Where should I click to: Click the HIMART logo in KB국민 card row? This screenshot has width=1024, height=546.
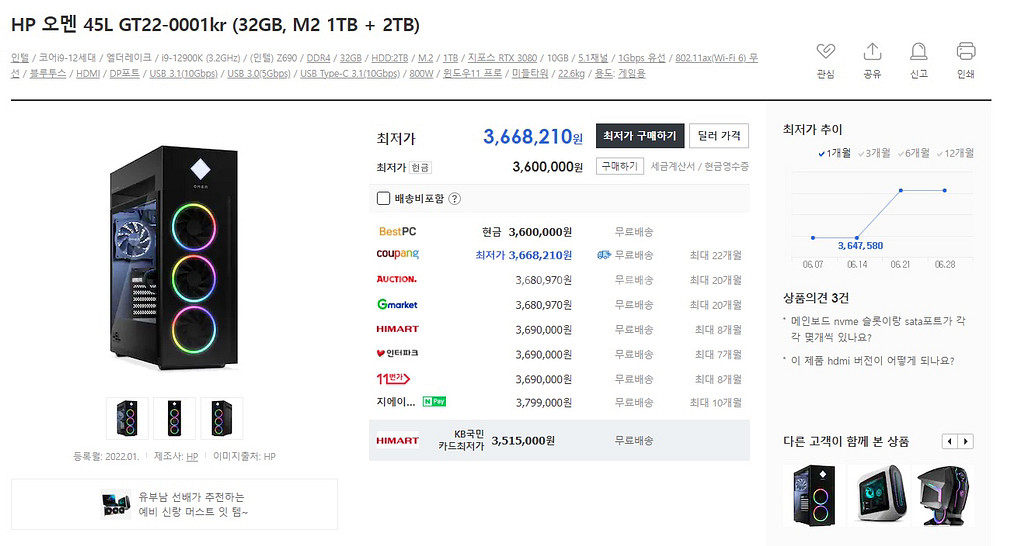click(397, 441)
